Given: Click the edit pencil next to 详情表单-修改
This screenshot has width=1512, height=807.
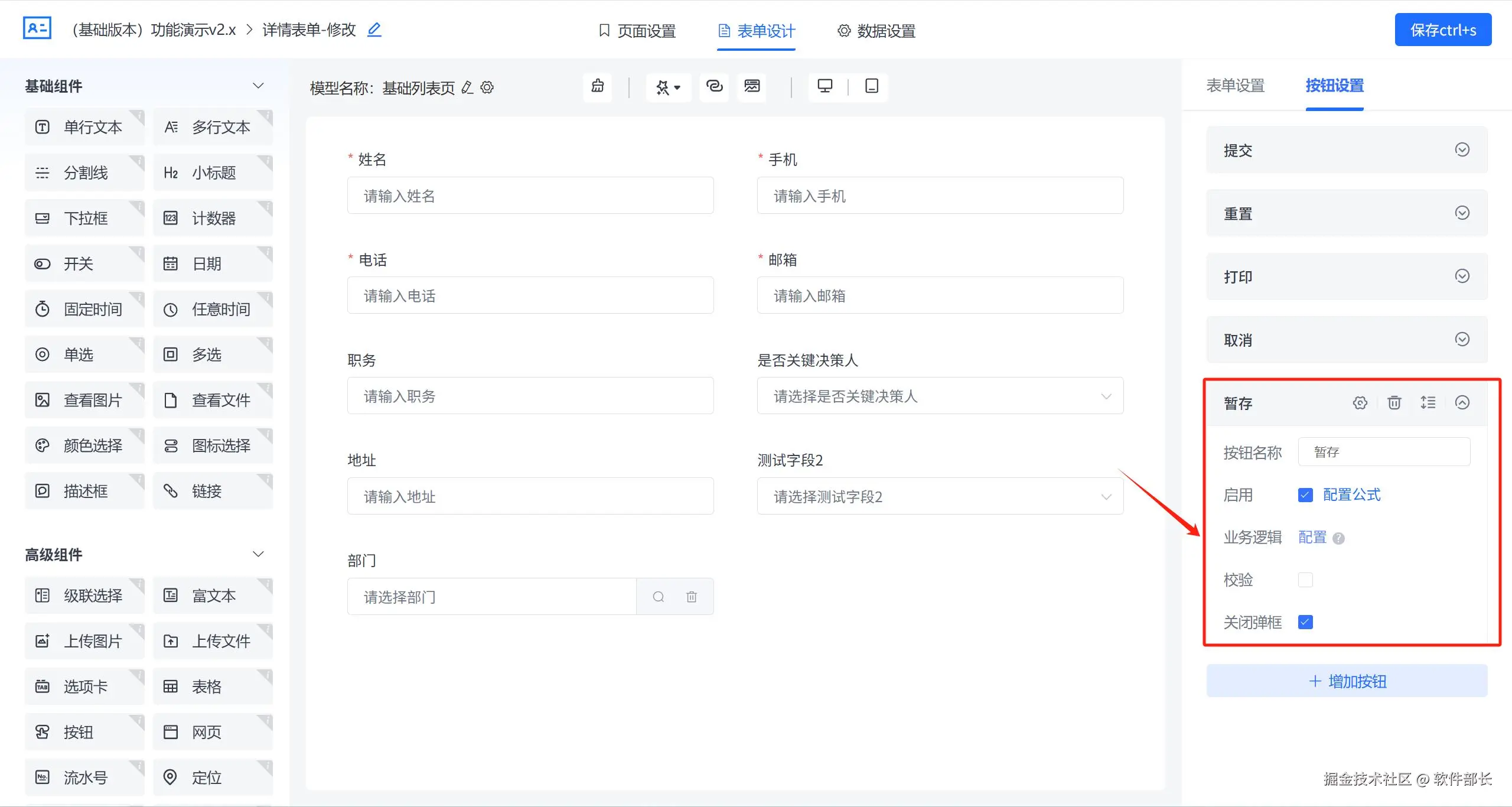Looking at the screenshot, I should (374, 30).
